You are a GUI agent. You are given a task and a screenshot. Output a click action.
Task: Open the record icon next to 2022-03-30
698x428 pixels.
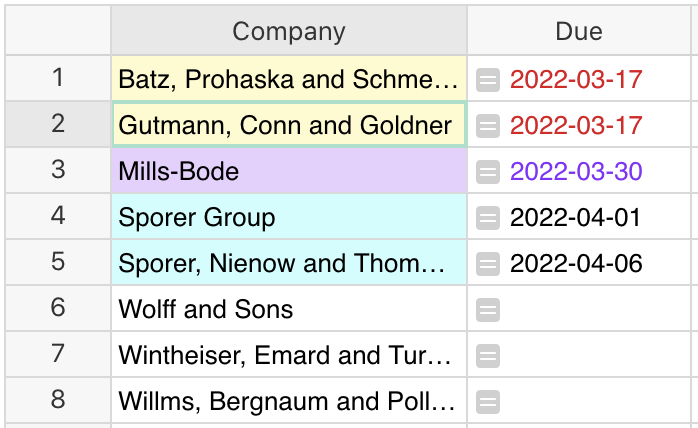pyautogui.click(x=488, y=171)
